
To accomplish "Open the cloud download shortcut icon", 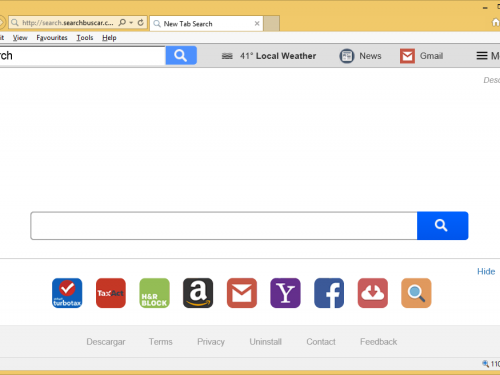I will [x=373, y=293].
